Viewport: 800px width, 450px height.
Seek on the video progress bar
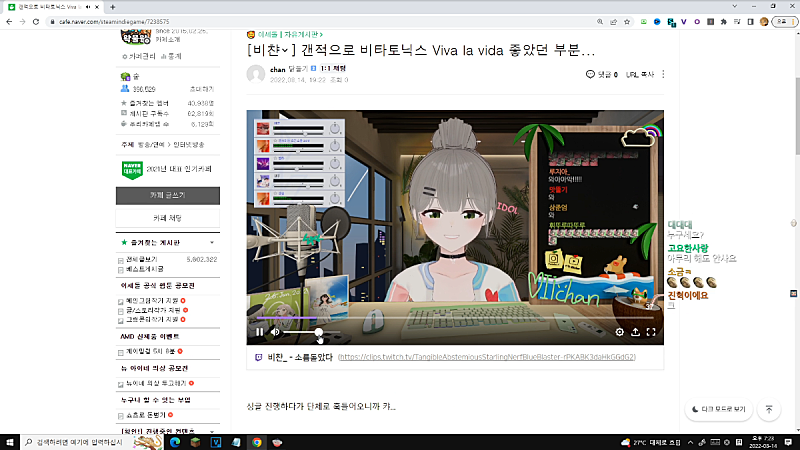tap(456, 317)
